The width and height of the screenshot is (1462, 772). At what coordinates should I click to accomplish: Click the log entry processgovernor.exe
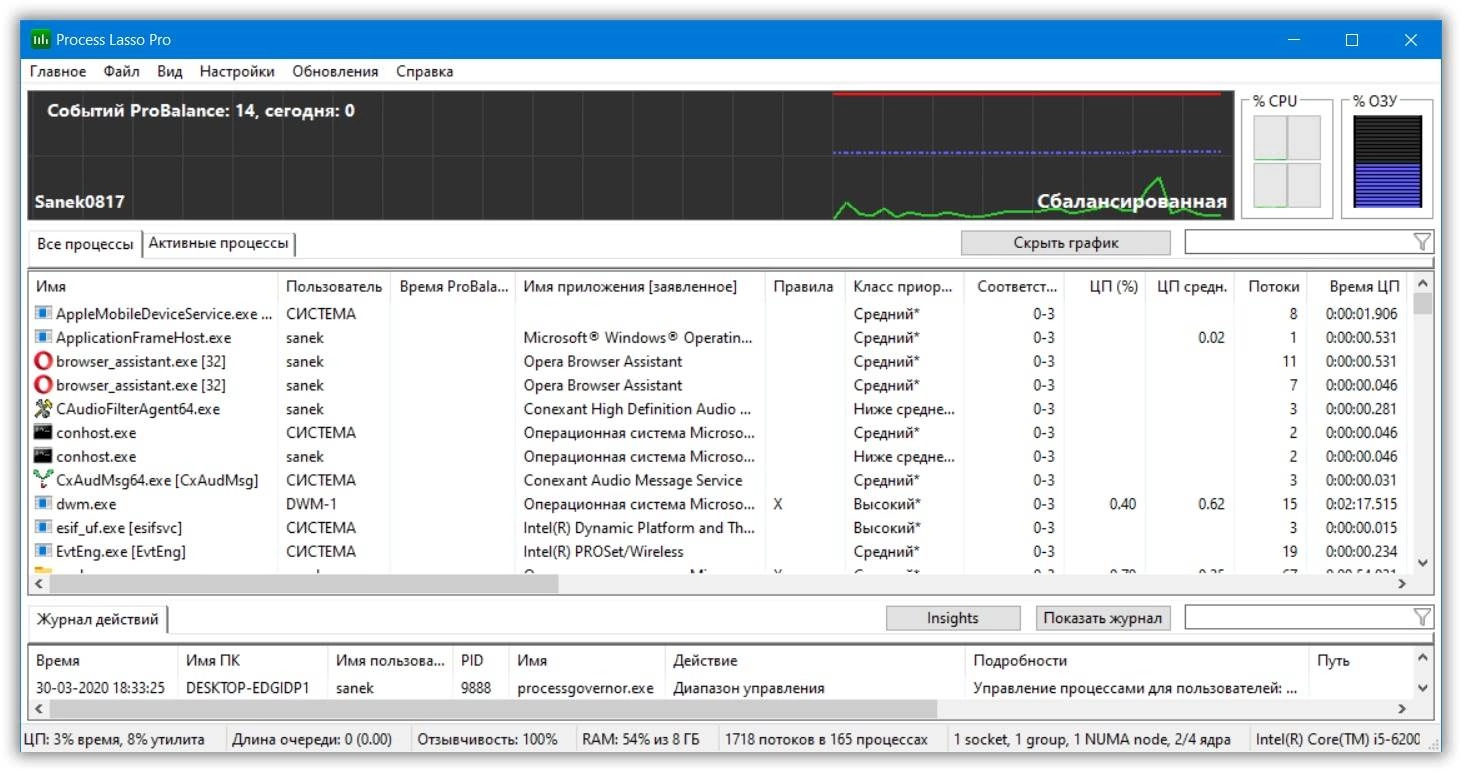585,688
